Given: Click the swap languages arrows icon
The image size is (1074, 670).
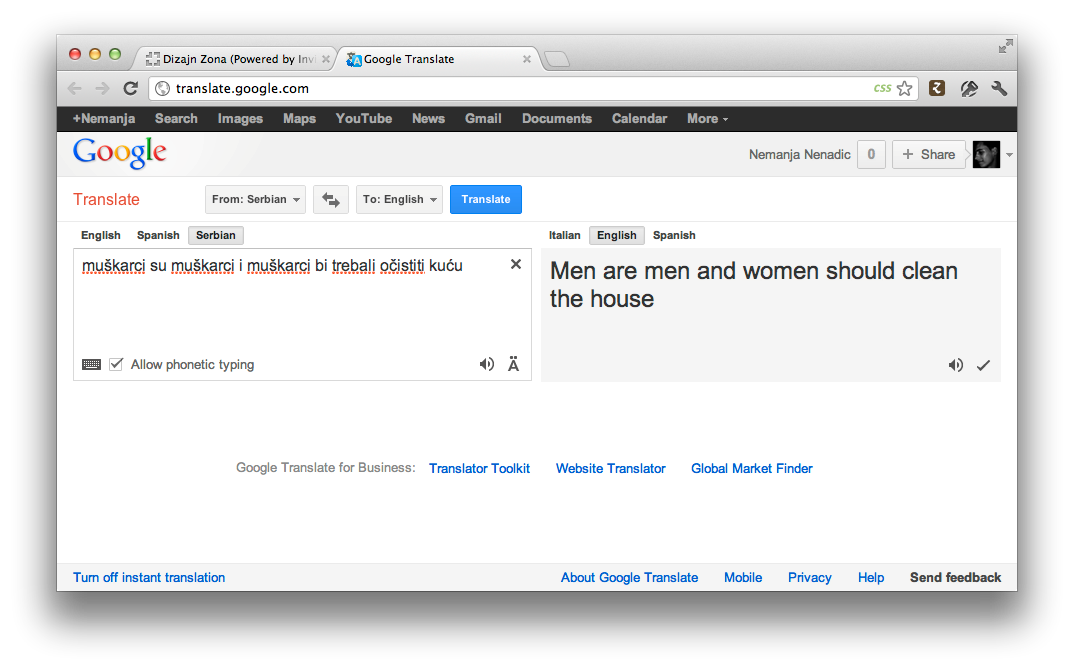Looking at the screenshot, I should [x=331, y=199].
